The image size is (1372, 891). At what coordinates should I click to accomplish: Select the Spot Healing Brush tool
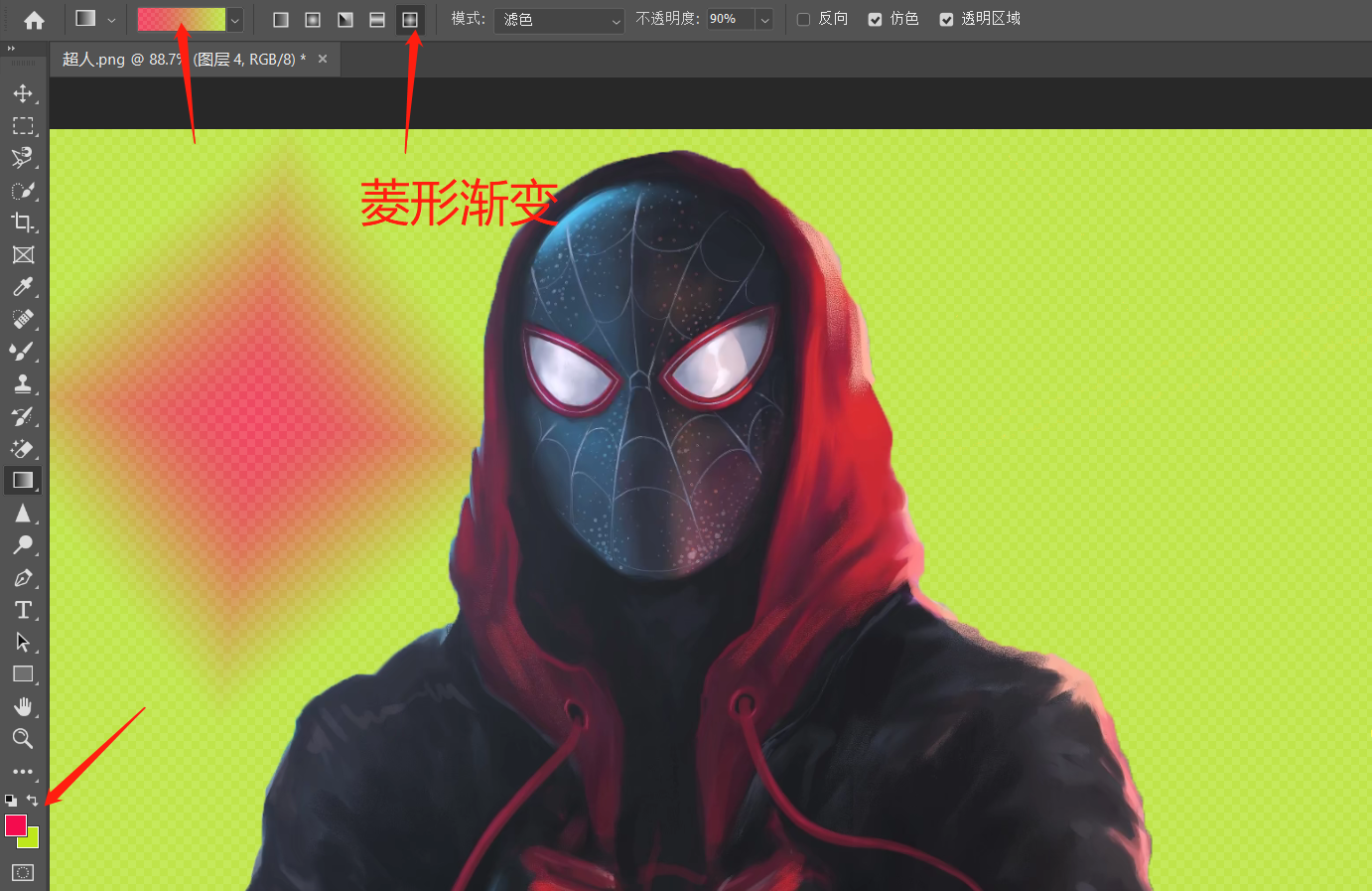23,319
